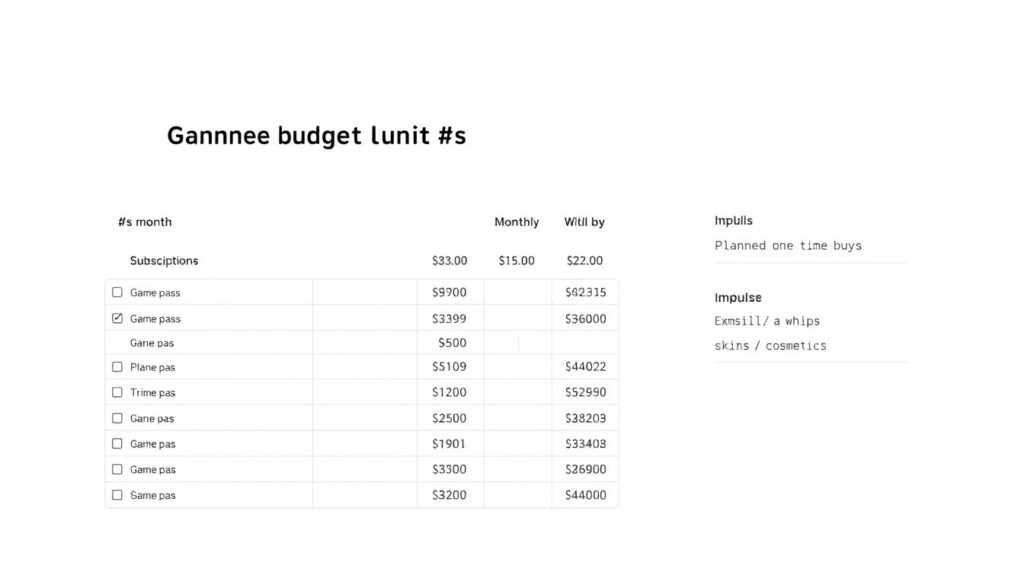Uncheck the ticked Game pass checkbox
1024x585 pixels.
(x=117, y=318)
